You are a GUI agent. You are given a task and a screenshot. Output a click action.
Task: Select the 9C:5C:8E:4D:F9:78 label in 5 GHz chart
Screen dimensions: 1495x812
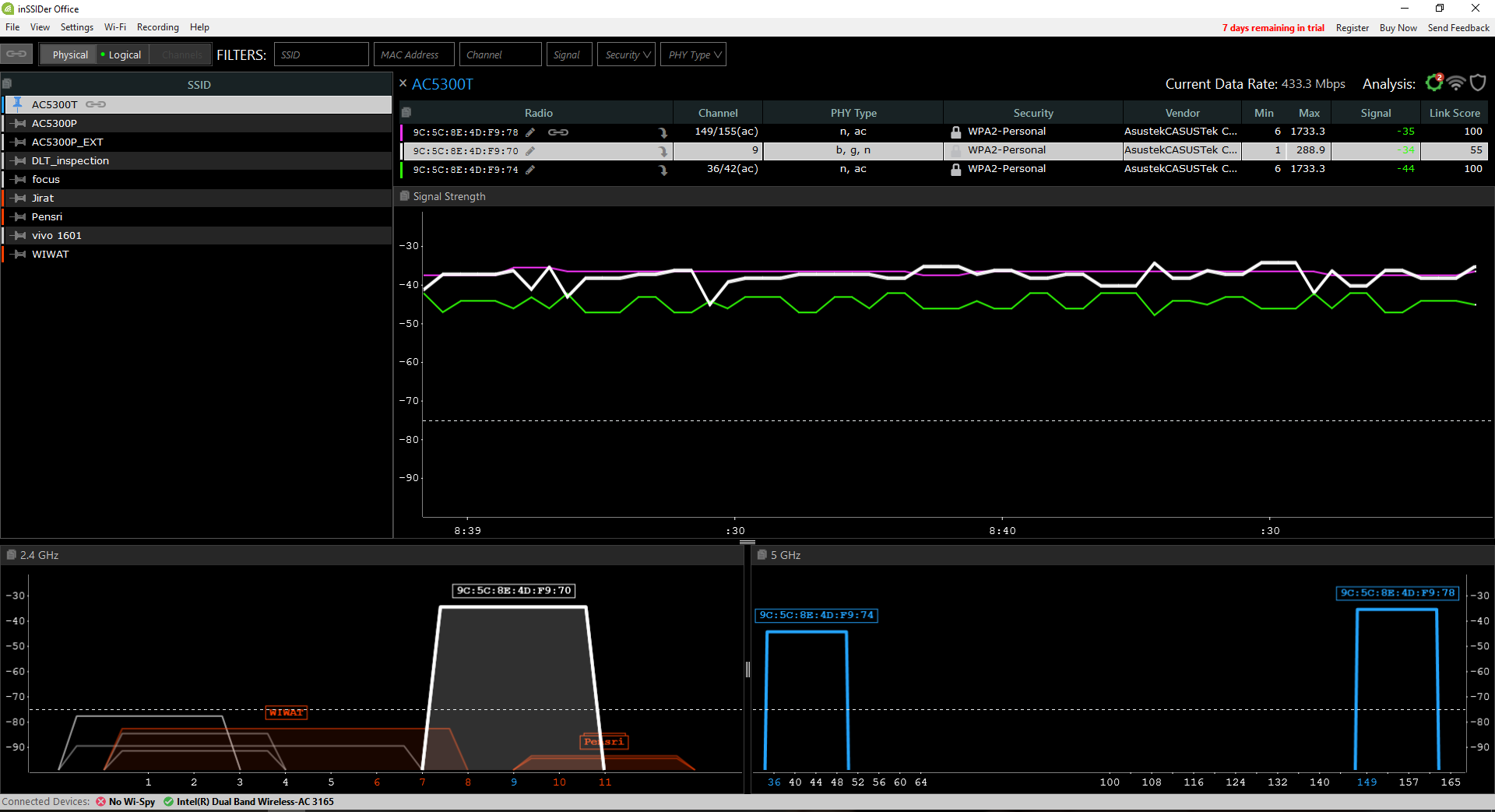(x=1398, y=592)
